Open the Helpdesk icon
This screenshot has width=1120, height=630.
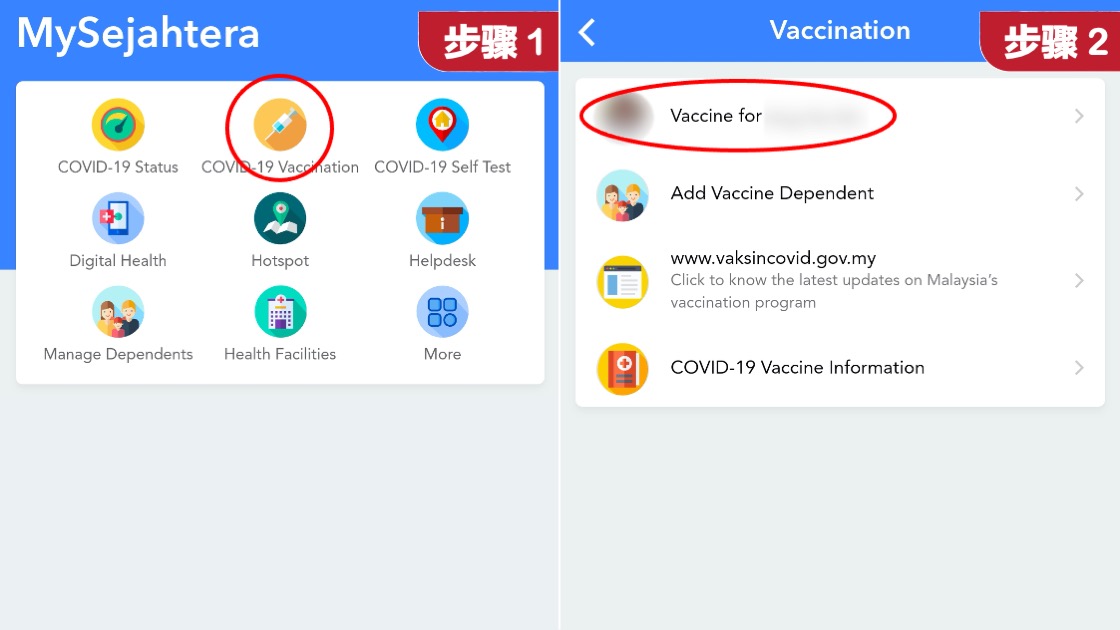[442, 219]
